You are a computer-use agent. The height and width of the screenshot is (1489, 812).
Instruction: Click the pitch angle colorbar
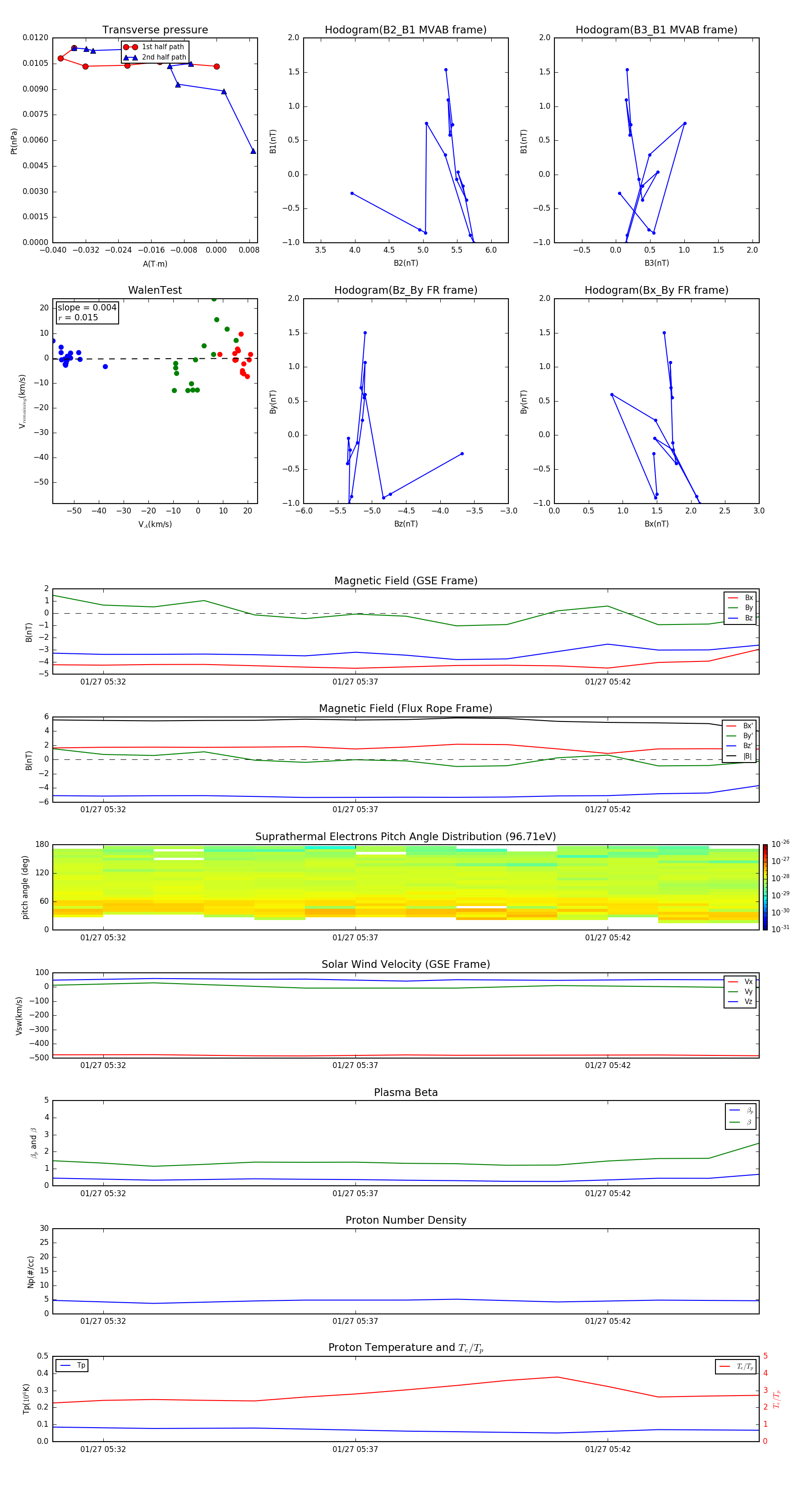click(765, 887)
